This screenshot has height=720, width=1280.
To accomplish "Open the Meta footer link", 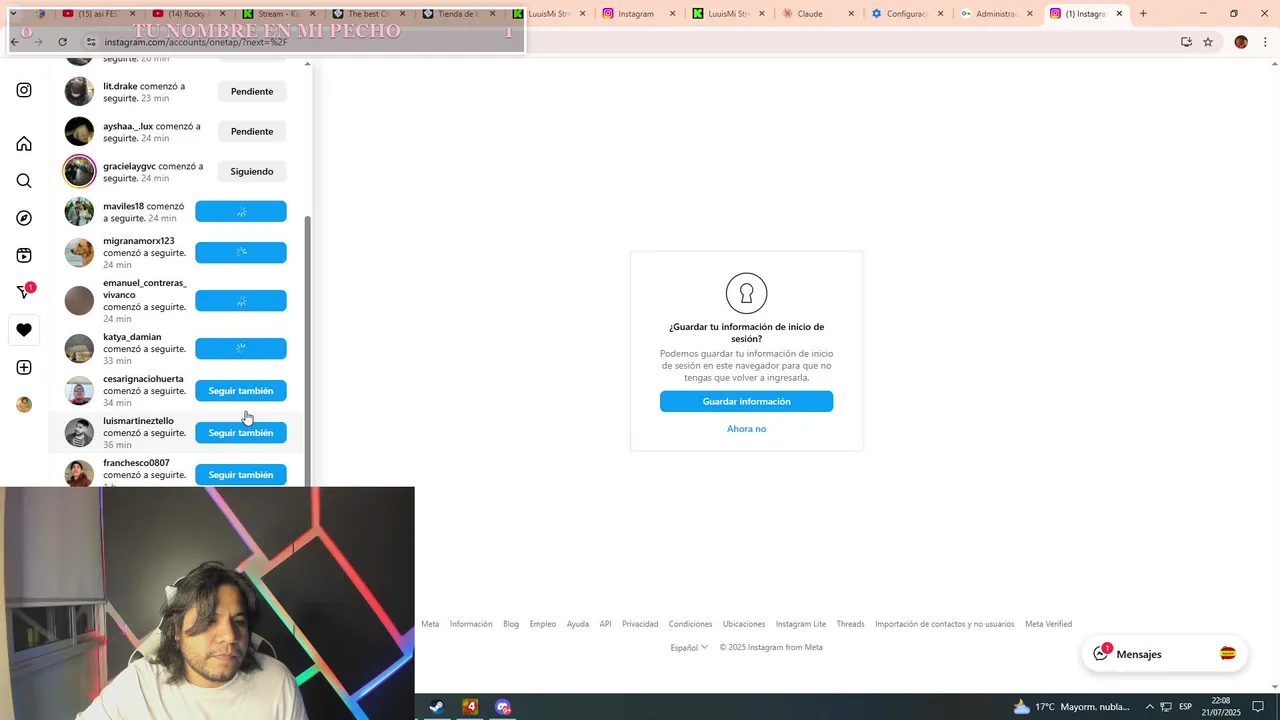I will coord(430,624).
